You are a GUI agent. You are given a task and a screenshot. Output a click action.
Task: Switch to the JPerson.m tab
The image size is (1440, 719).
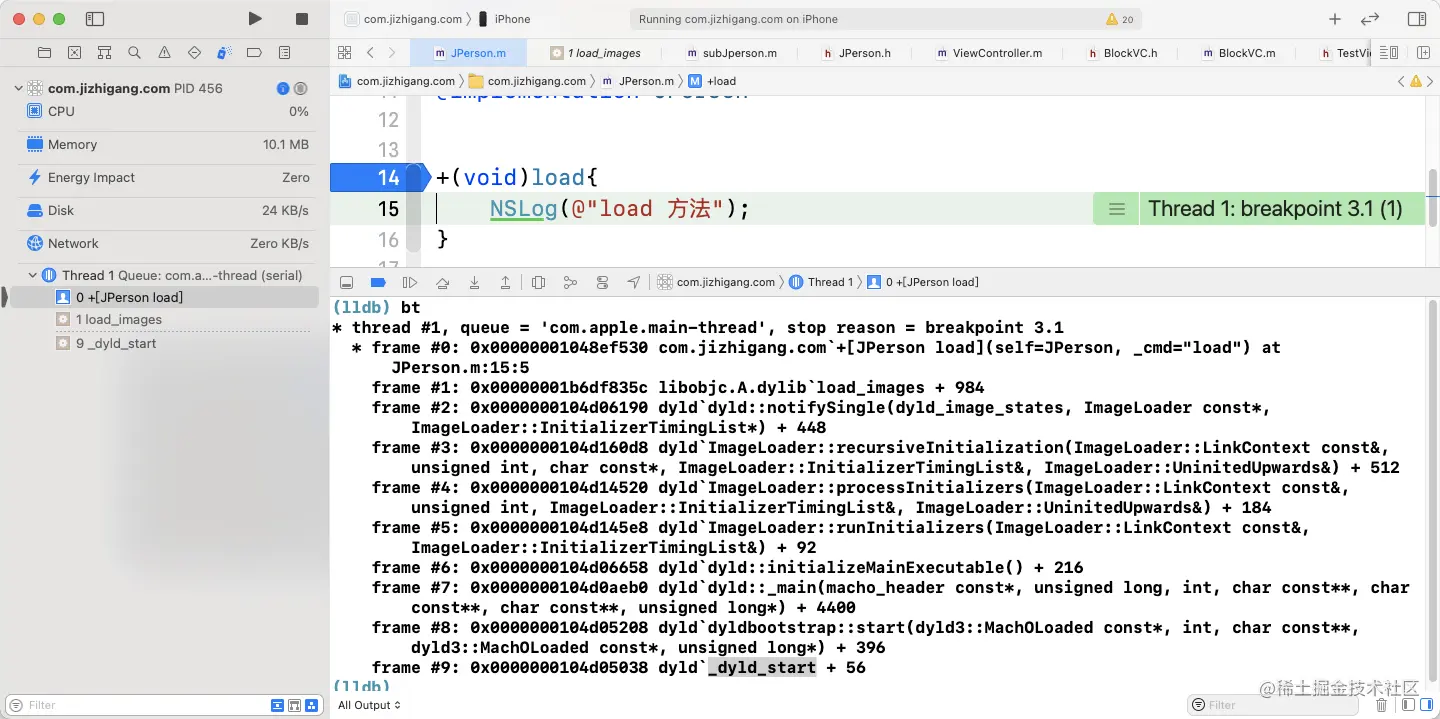(470, 53)
